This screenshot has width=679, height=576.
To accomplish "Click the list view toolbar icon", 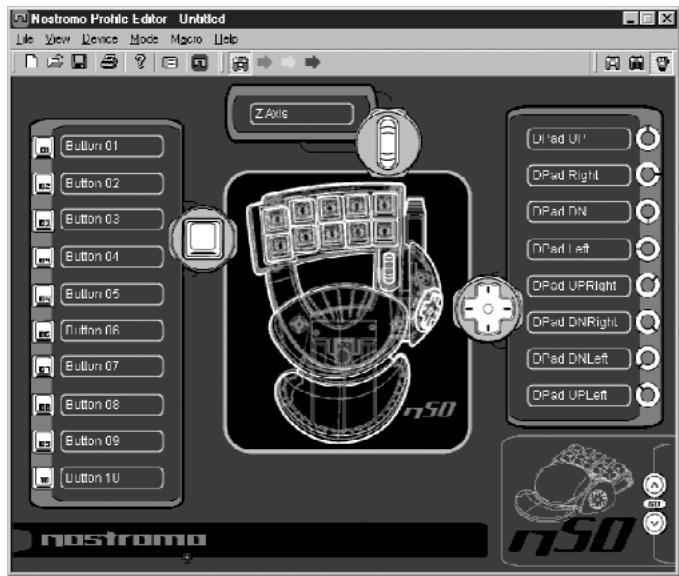I will coord(170,63).
